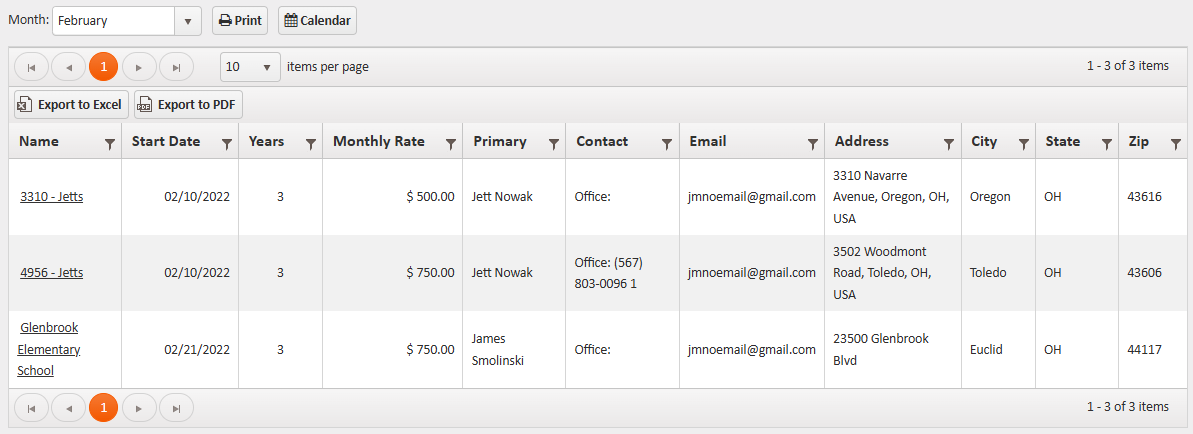This screenshot has height=434, width=1193.
Task: Click next page arrow in bottom pager
Action: click(139, 408)
